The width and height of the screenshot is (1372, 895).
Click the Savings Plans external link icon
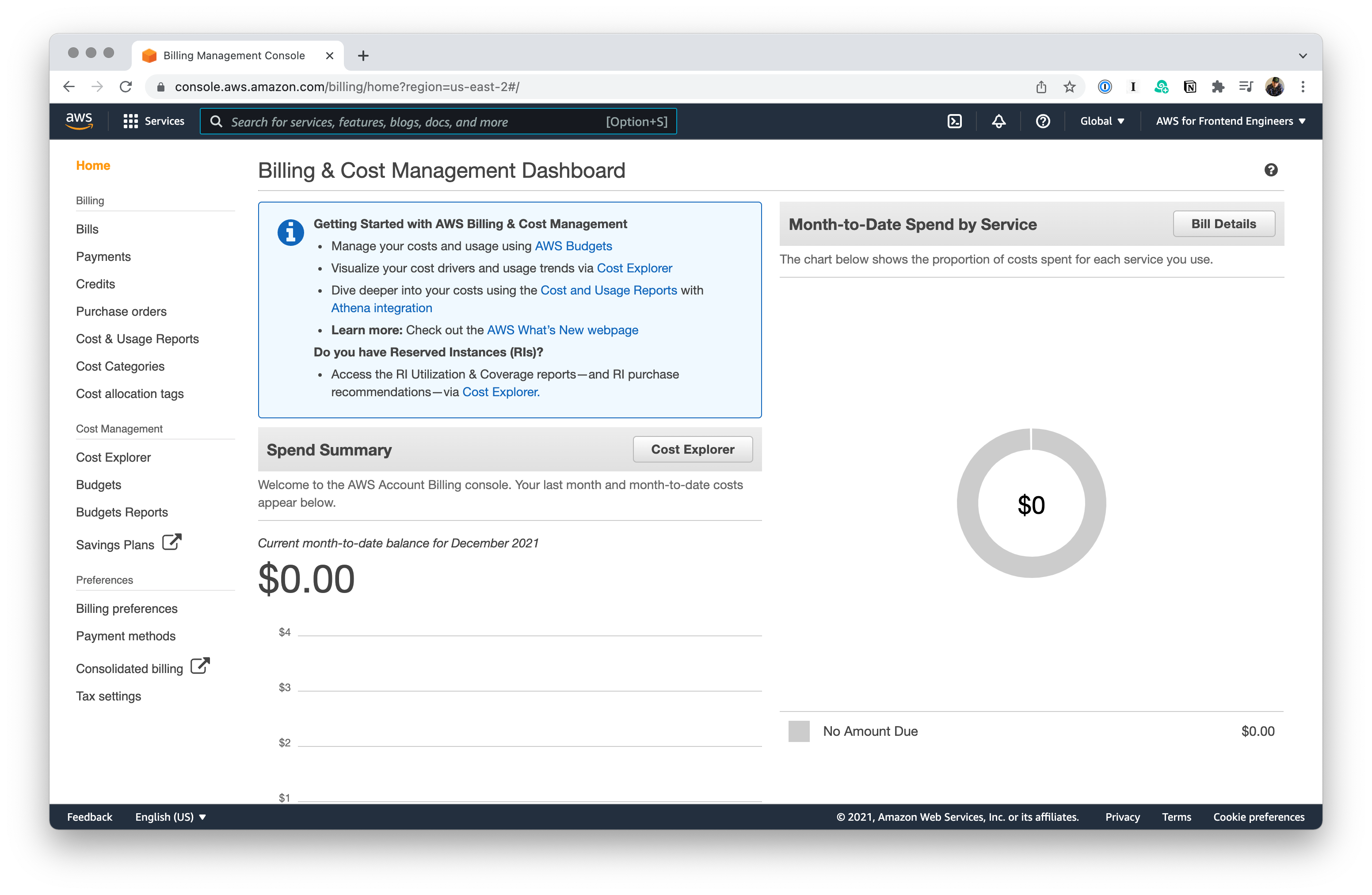(x=172, y=542)
